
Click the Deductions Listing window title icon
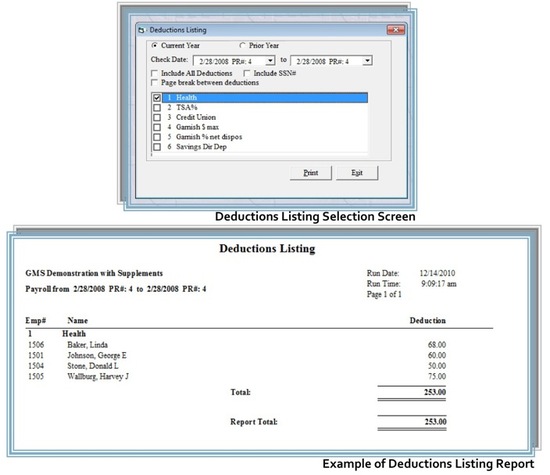[x=141, y=30]
